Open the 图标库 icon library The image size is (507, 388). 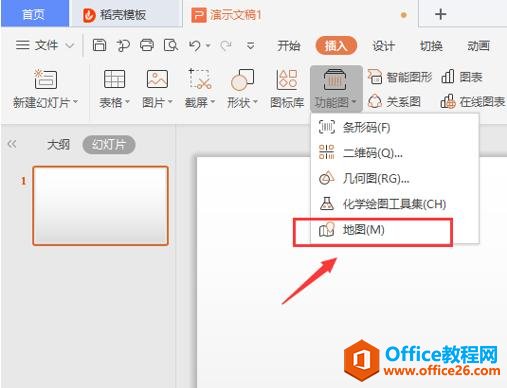pos(287,89)
